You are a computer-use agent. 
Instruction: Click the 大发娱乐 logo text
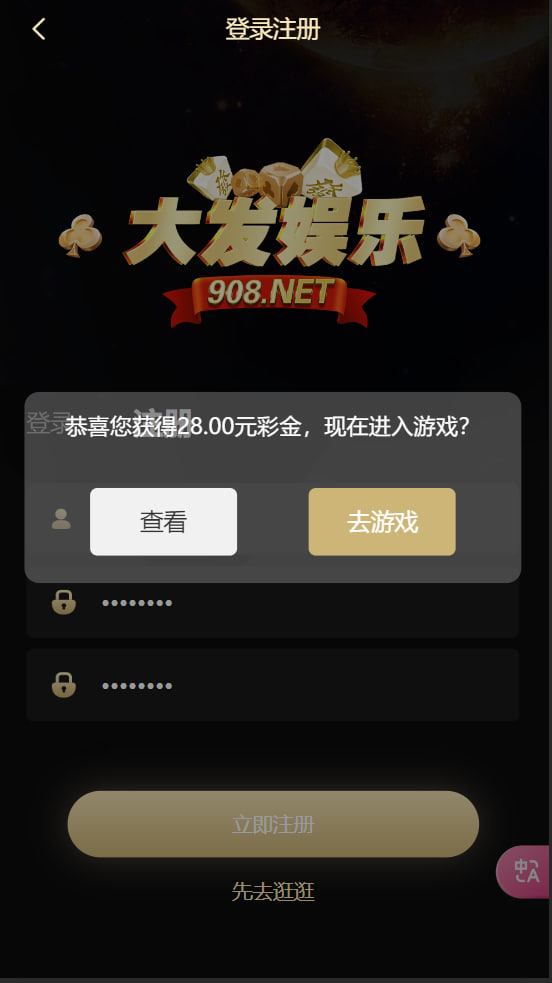click(276, 231)
